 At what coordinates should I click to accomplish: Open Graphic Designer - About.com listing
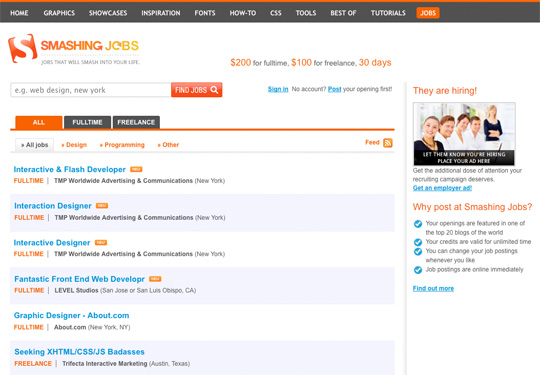coord(71,315)
